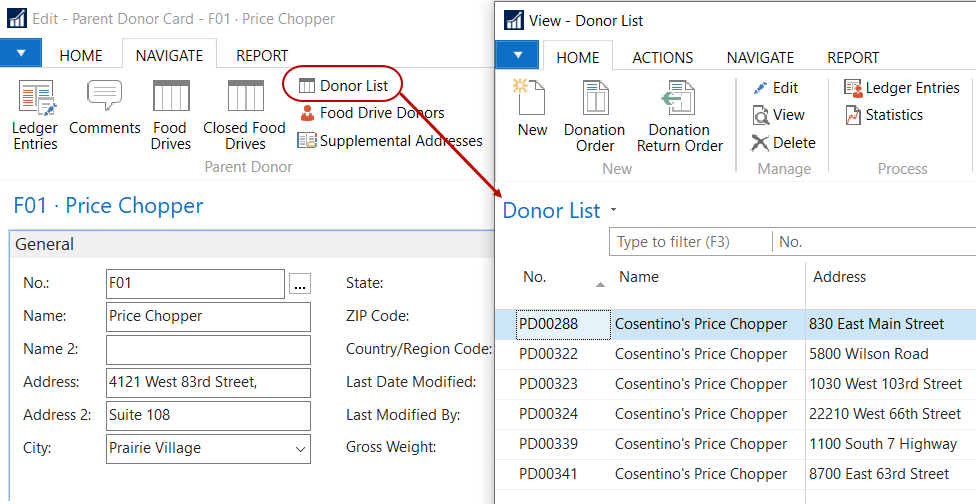976x504 pixels.
Task: Switch to ACTIONS tab in Donor List
Action: tap(662, 57)
